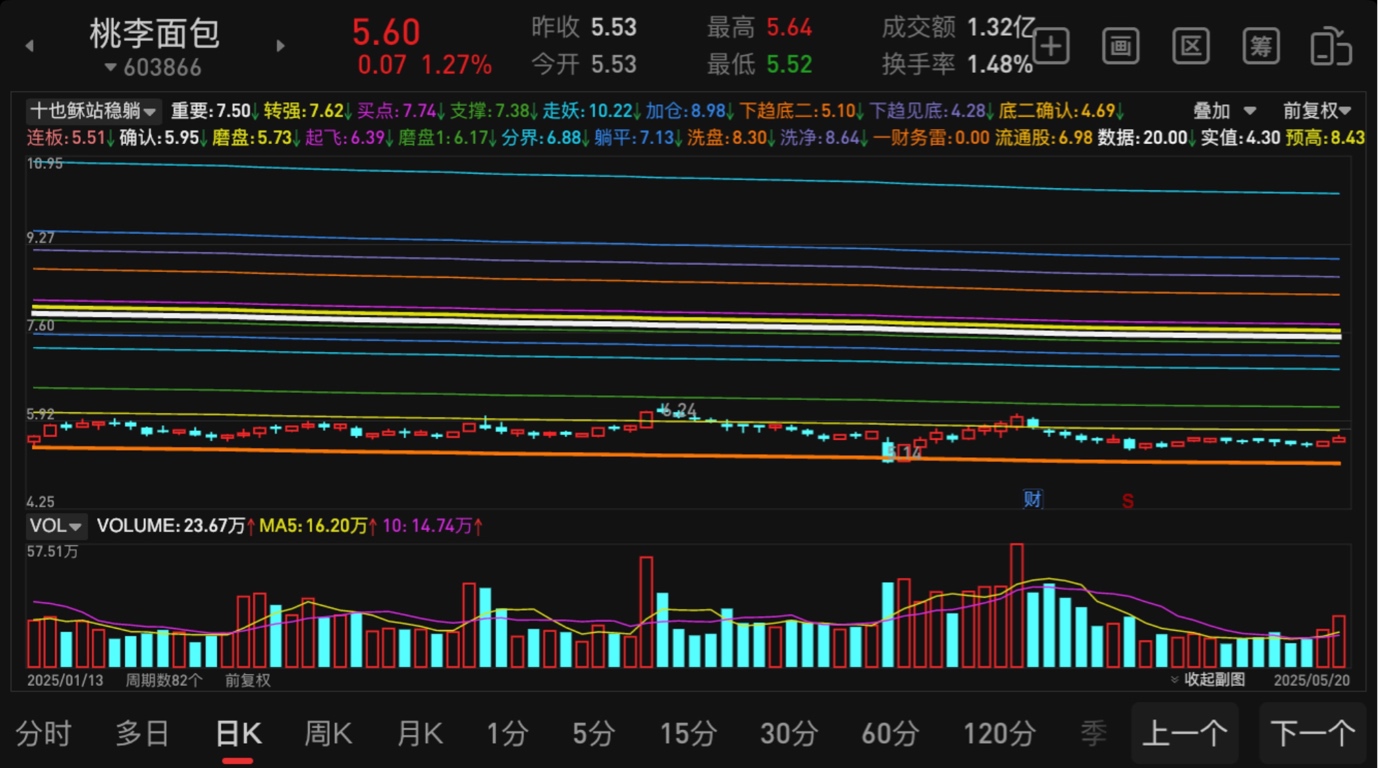Select the 30分 period tab
This screenshot has width=1378, height=768.
click(x=788, y=734)
